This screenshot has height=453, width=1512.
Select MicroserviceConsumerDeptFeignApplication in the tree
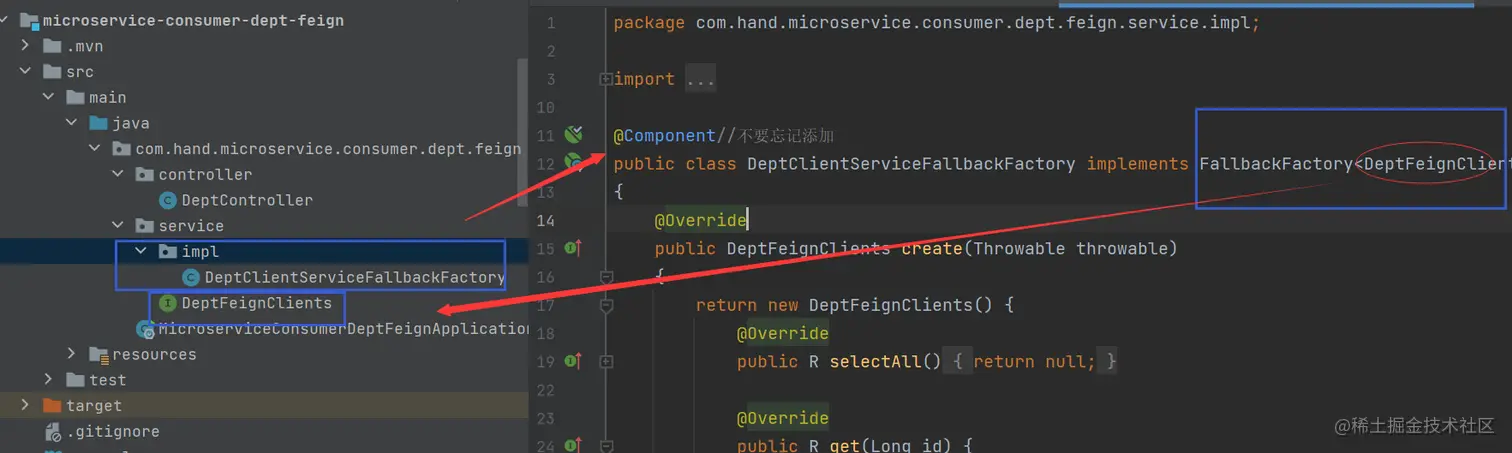coord(343,329)
